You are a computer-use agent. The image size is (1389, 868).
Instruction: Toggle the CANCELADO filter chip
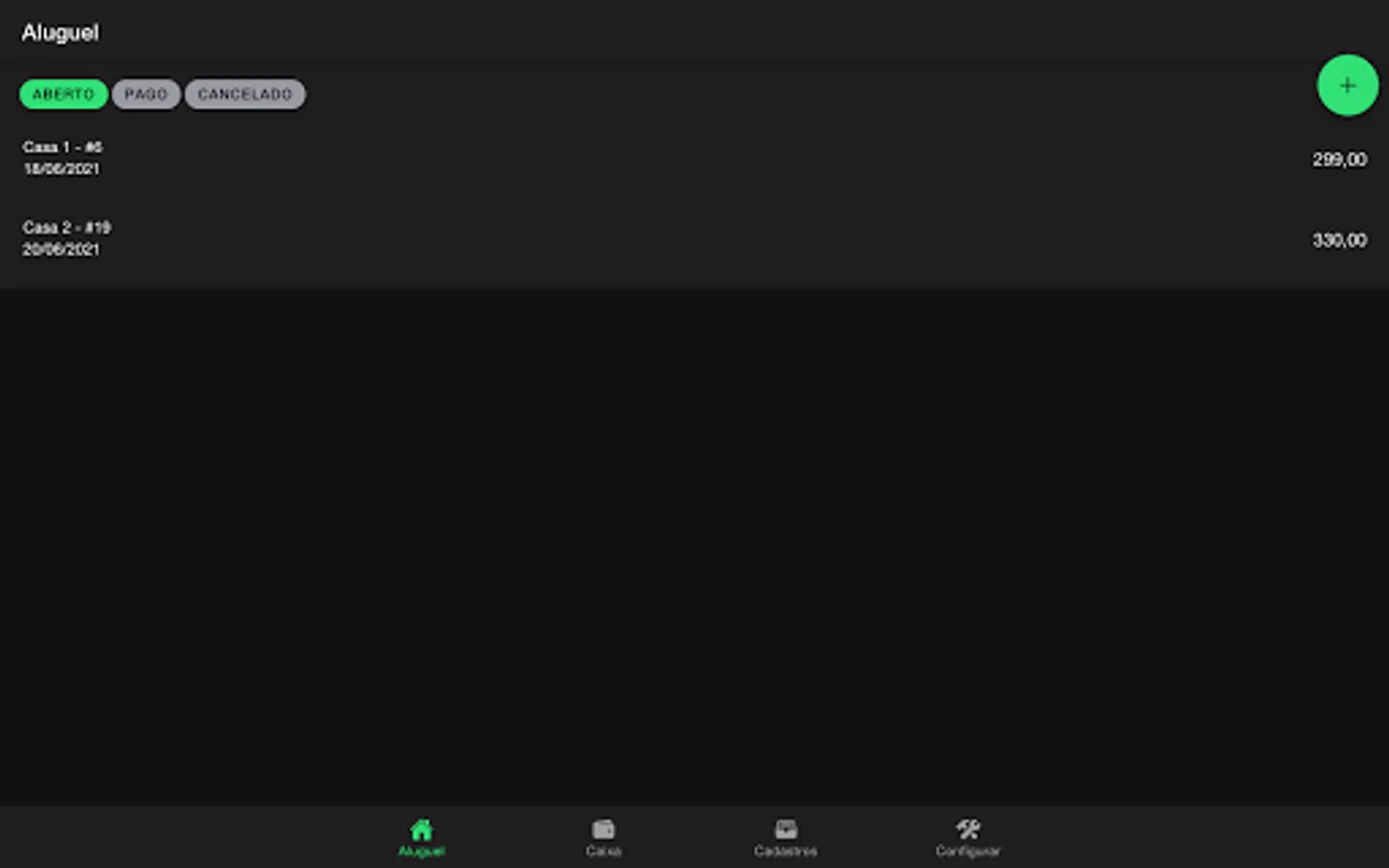pyautogui.click(x=245, y=94)
